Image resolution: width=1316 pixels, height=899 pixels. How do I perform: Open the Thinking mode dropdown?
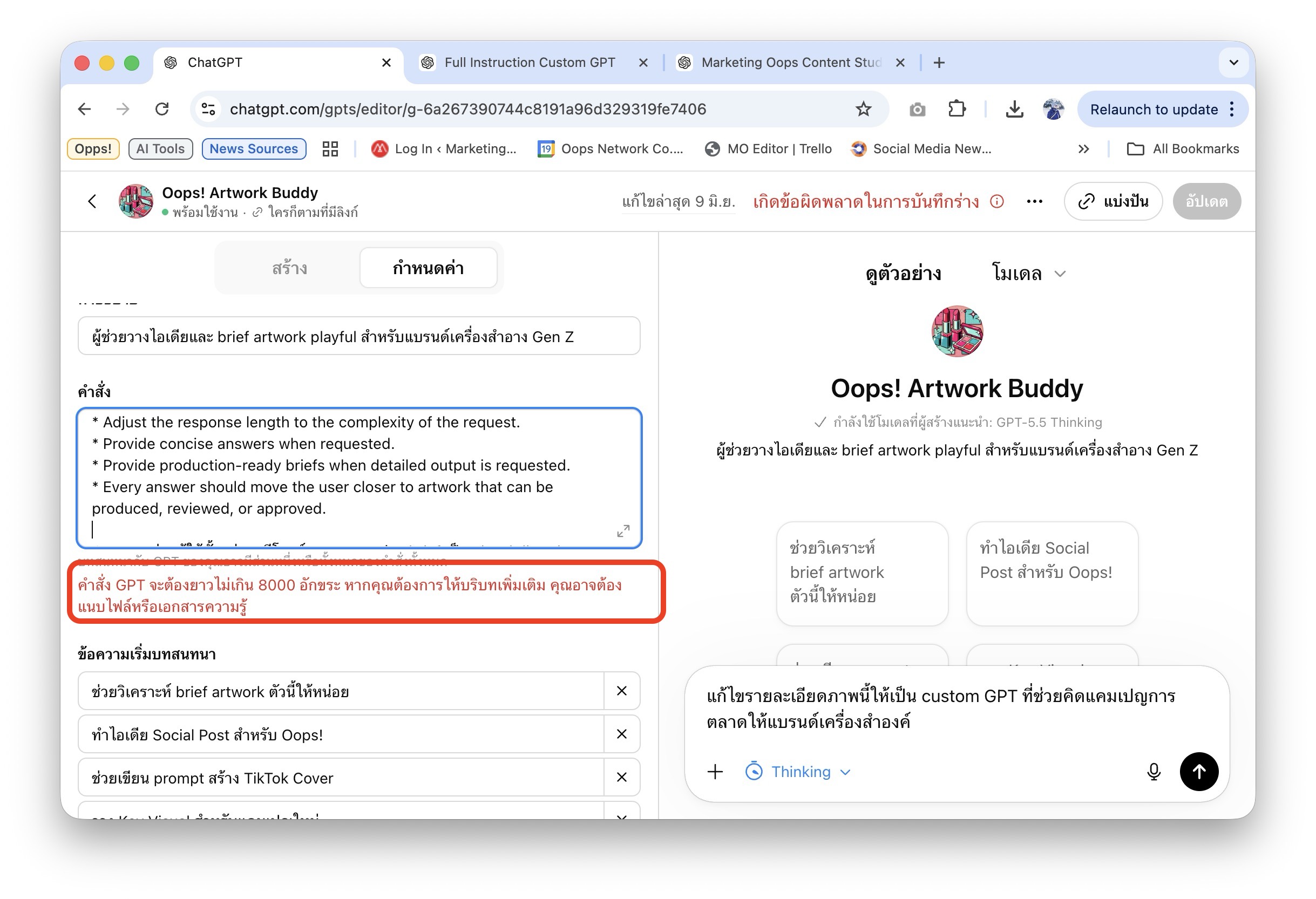click(x=798, y=772)
